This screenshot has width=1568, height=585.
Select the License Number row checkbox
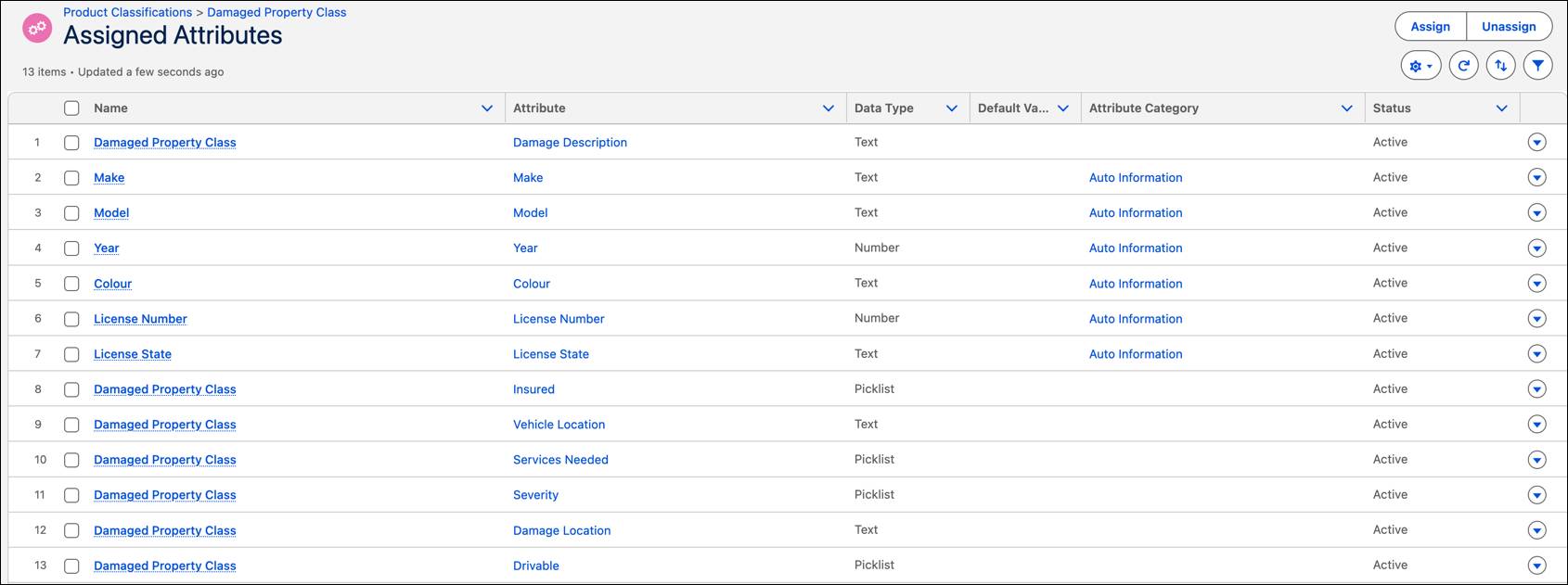[x=71, y=319]
